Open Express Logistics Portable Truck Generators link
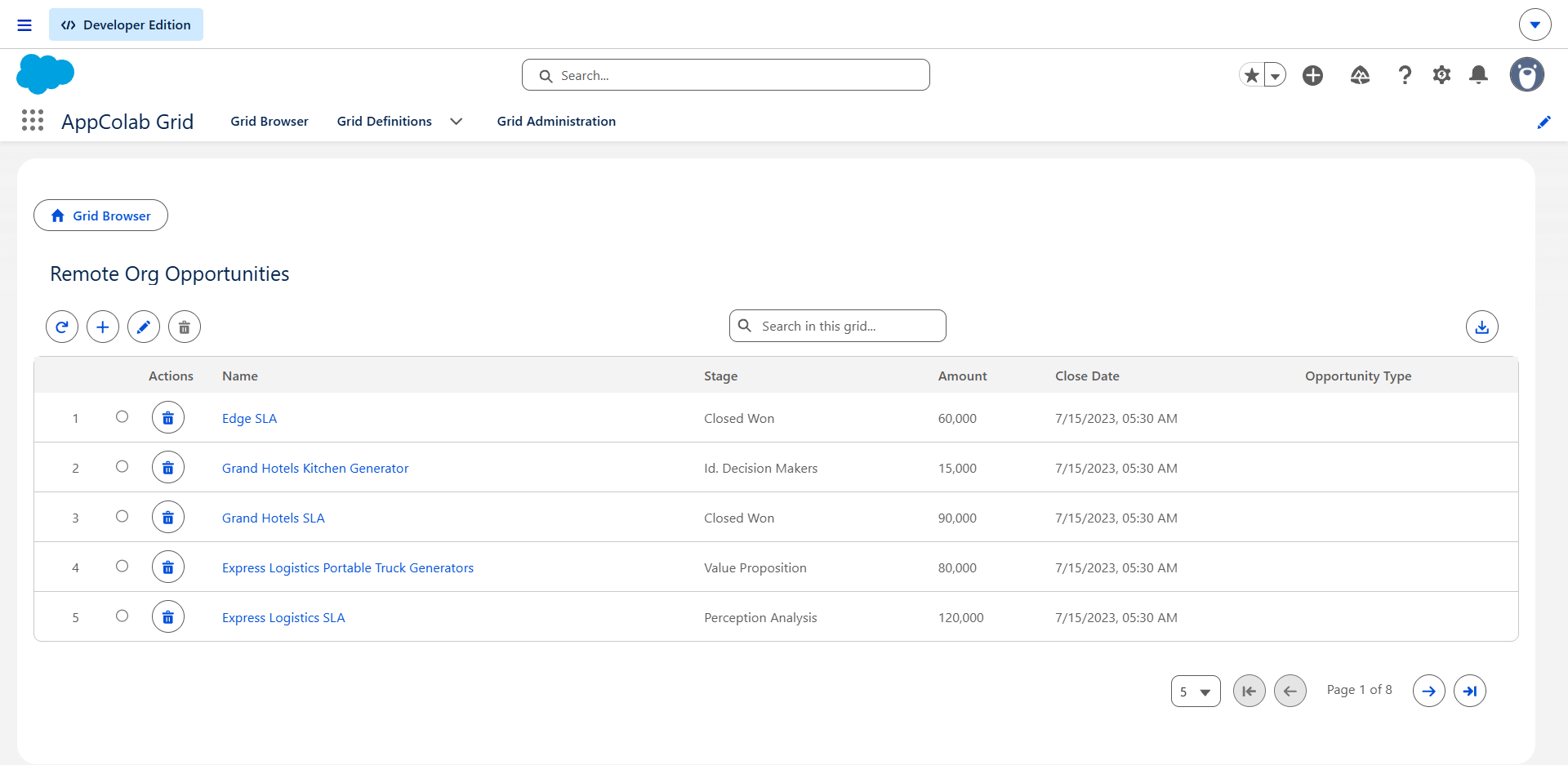 click(x=348, y=567)
